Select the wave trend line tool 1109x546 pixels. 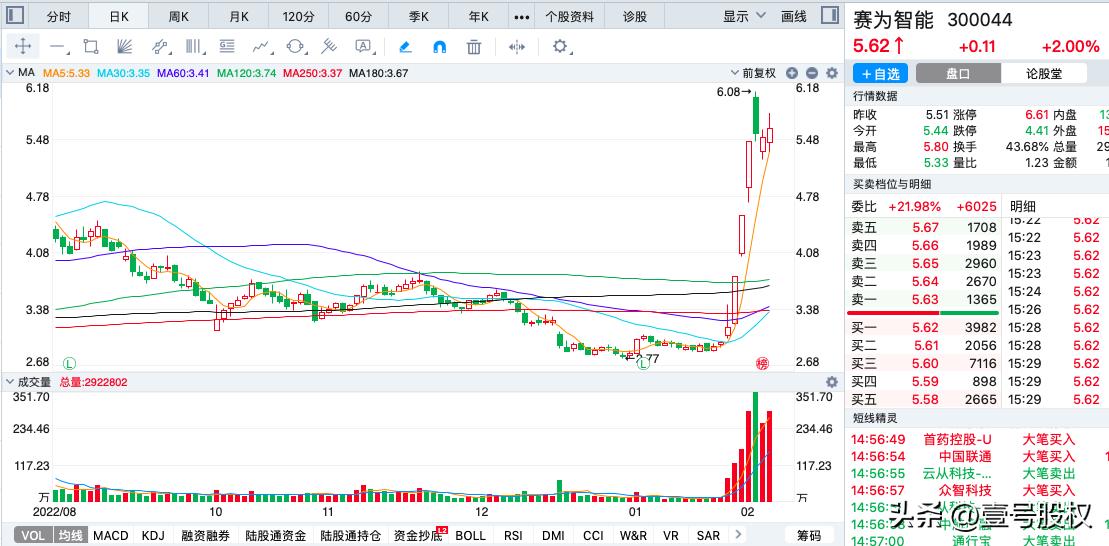[261, 47]
